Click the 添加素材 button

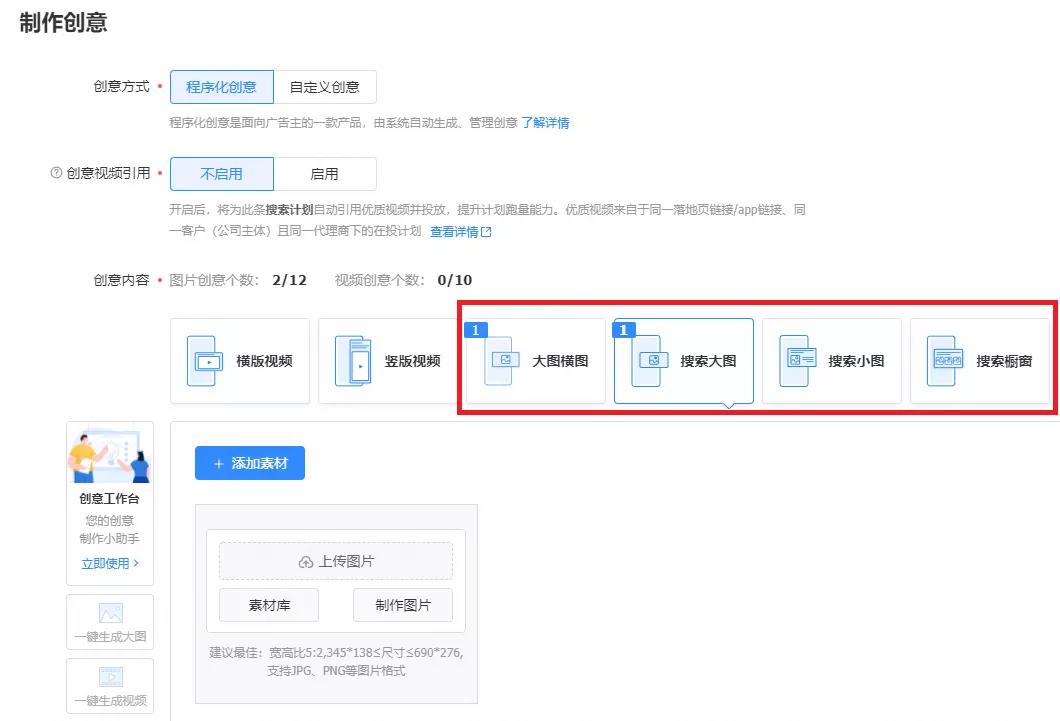pos(249,464)
